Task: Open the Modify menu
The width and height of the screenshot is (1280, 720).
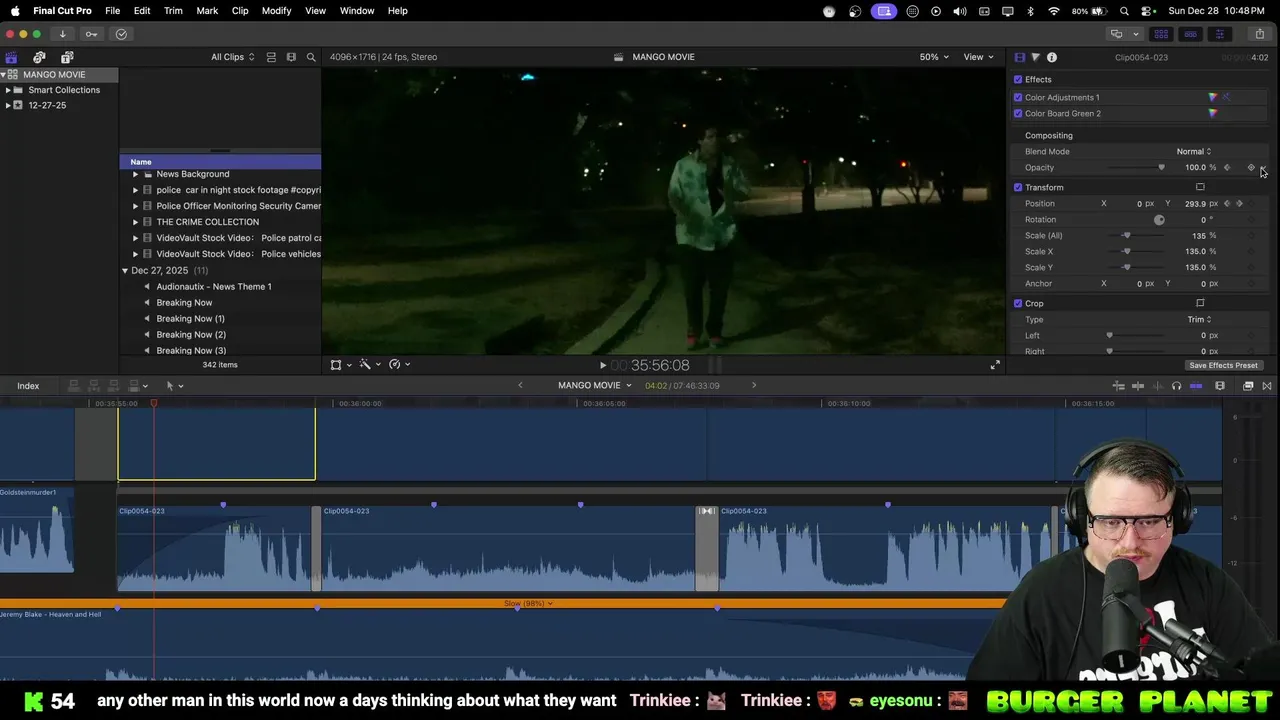Action: tap(276, 10)
